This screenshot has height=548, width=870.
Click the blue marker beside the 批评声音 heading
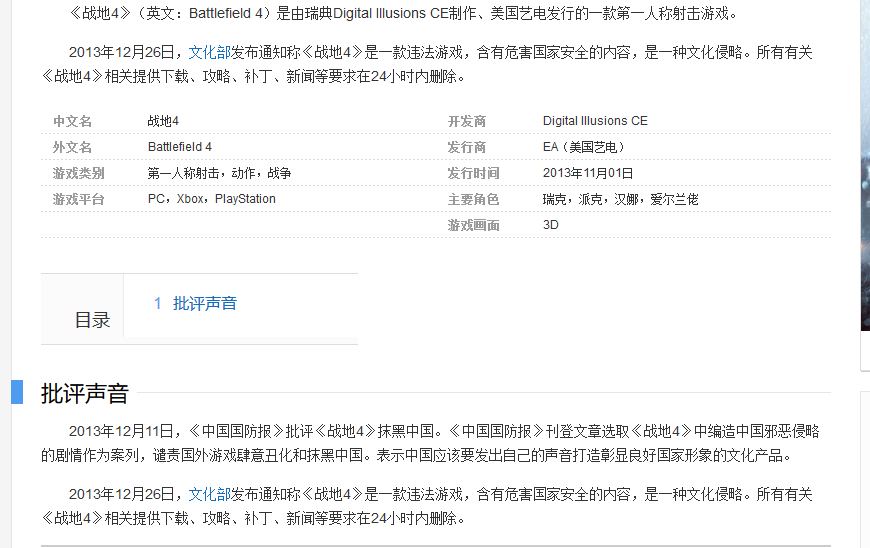17,392
